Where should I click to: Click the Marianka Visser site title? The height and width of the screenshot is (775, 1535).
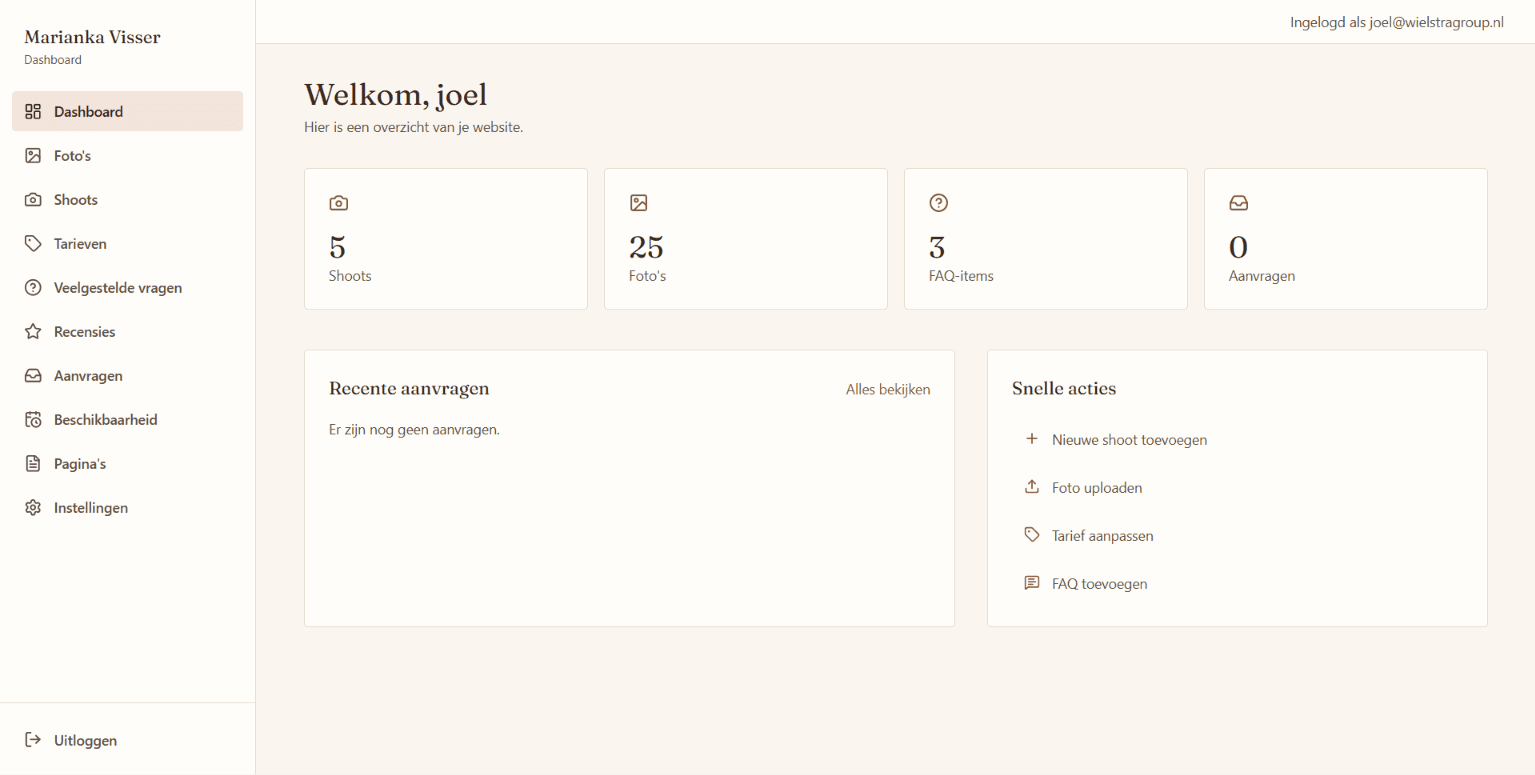coord(92,37)
